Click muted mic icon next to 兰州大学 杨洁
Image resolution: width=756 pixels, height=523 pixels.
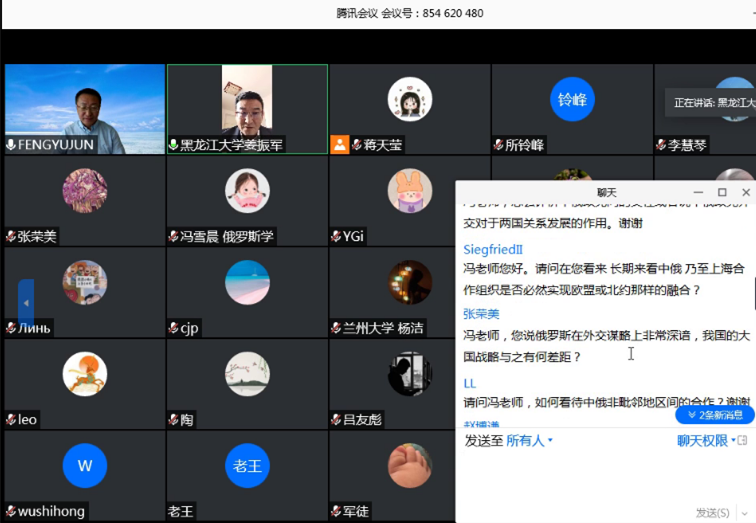(336, 328)
